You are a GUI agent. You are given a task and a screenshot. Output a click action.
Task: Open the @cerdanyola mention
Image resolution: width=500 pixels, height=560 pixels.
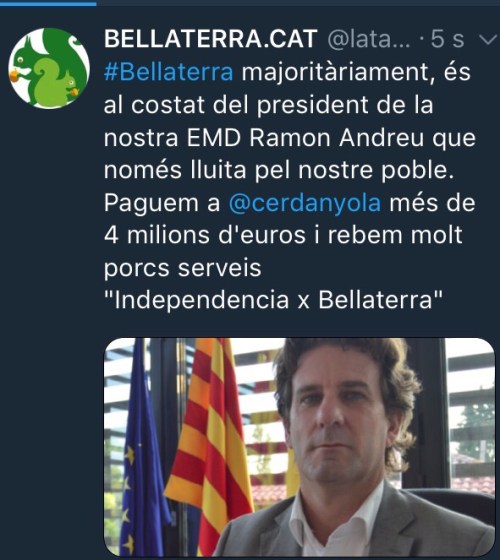coord(305,203)
